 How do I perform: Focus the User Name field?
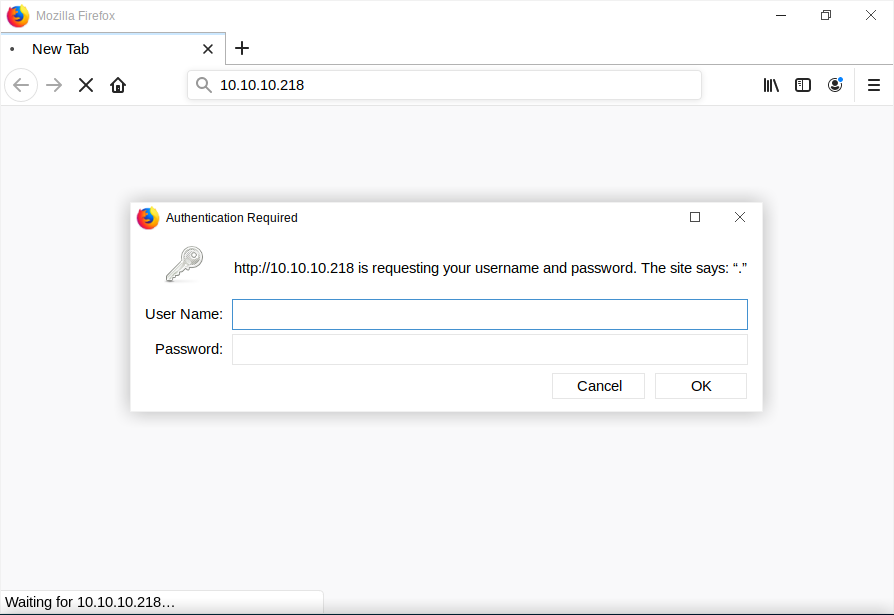(x=490, y=315)
